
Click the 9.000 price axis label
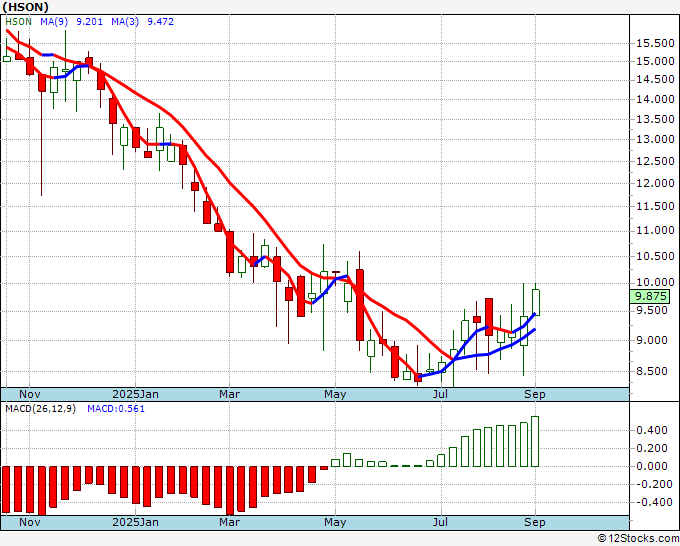click(652, 340)
